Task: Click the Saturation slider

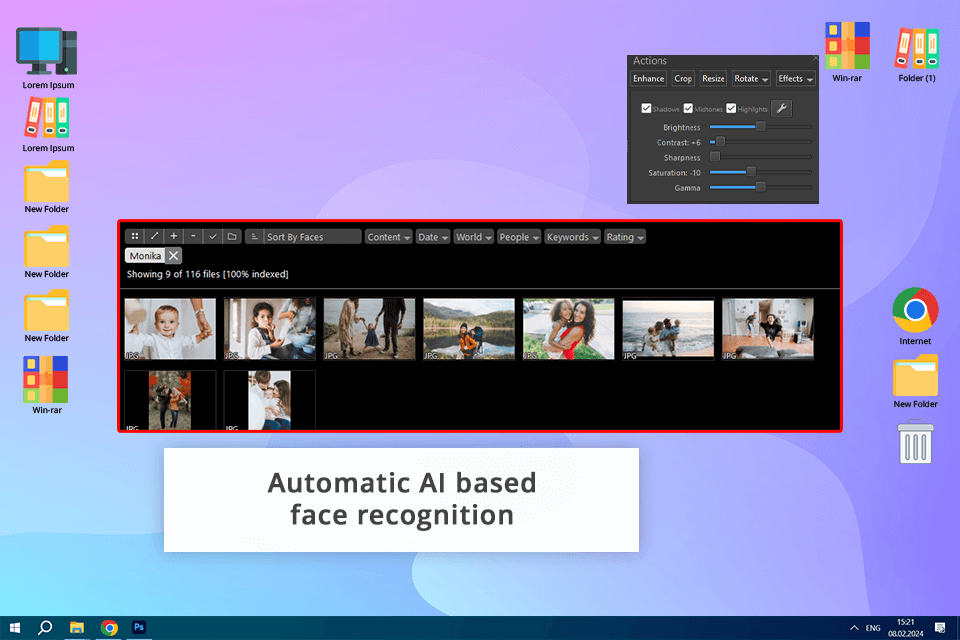Action: pos(760,172)
